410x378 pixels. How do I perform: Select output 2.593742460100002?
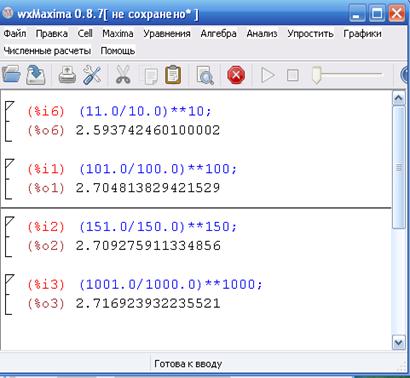click(148, 130)
